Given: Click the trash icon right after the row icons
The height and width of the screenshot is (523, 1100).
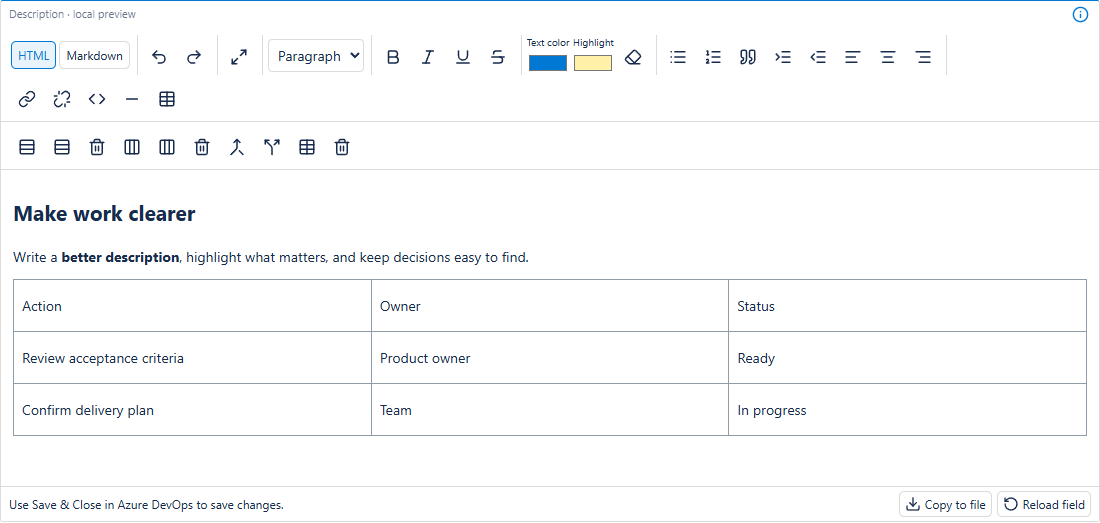Looking at the screenshot, I should click(x=97, y=147).
